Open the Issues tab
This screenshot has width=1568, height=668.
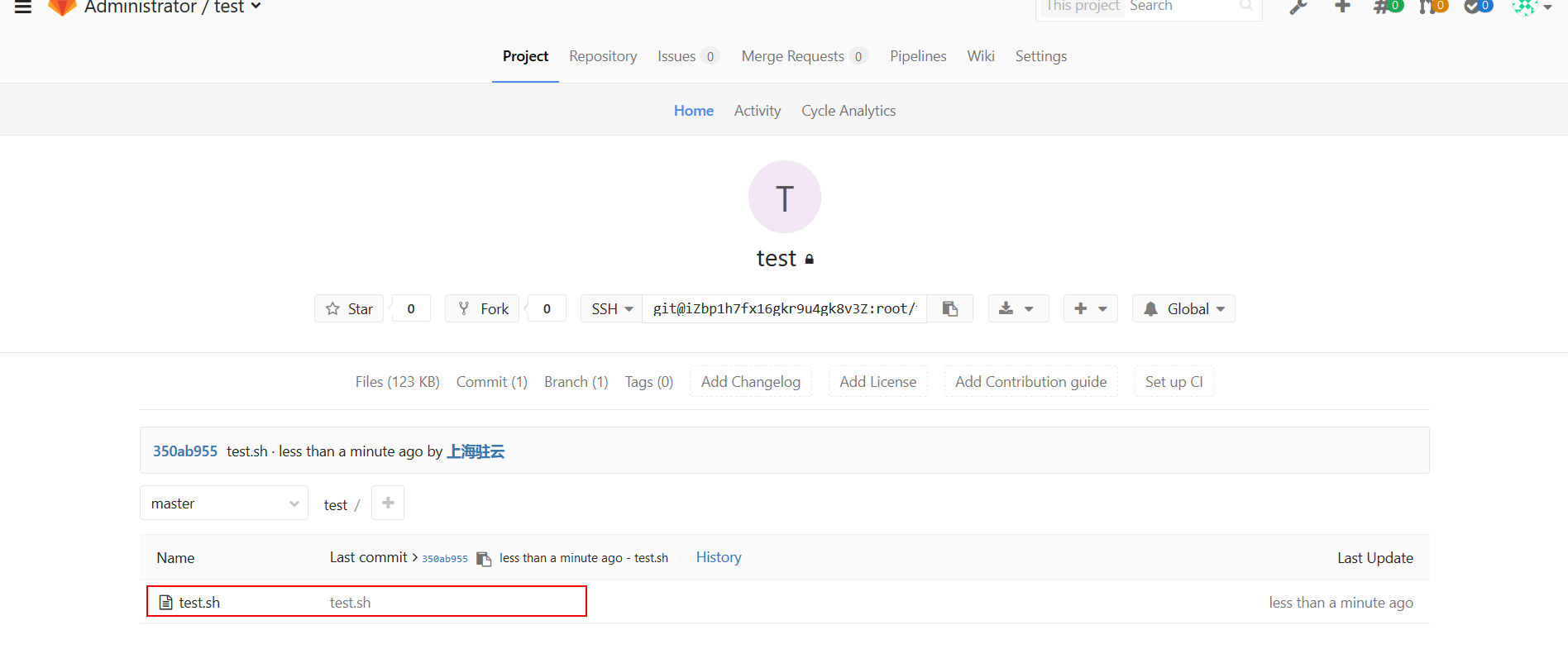[688, 56]
